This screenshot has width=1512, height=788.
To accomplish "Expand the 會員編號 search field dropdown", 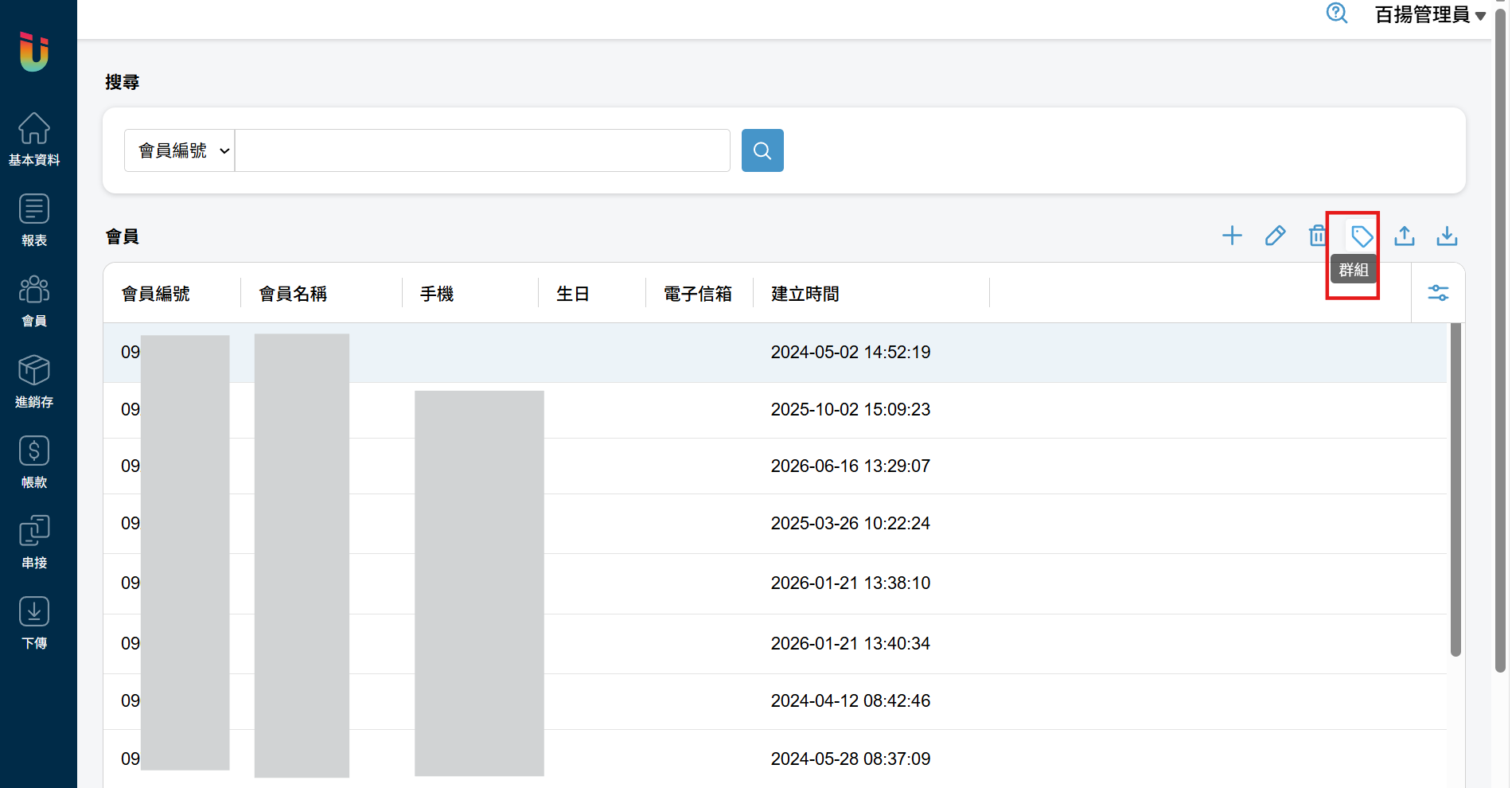I will click(x=180, y=150).
